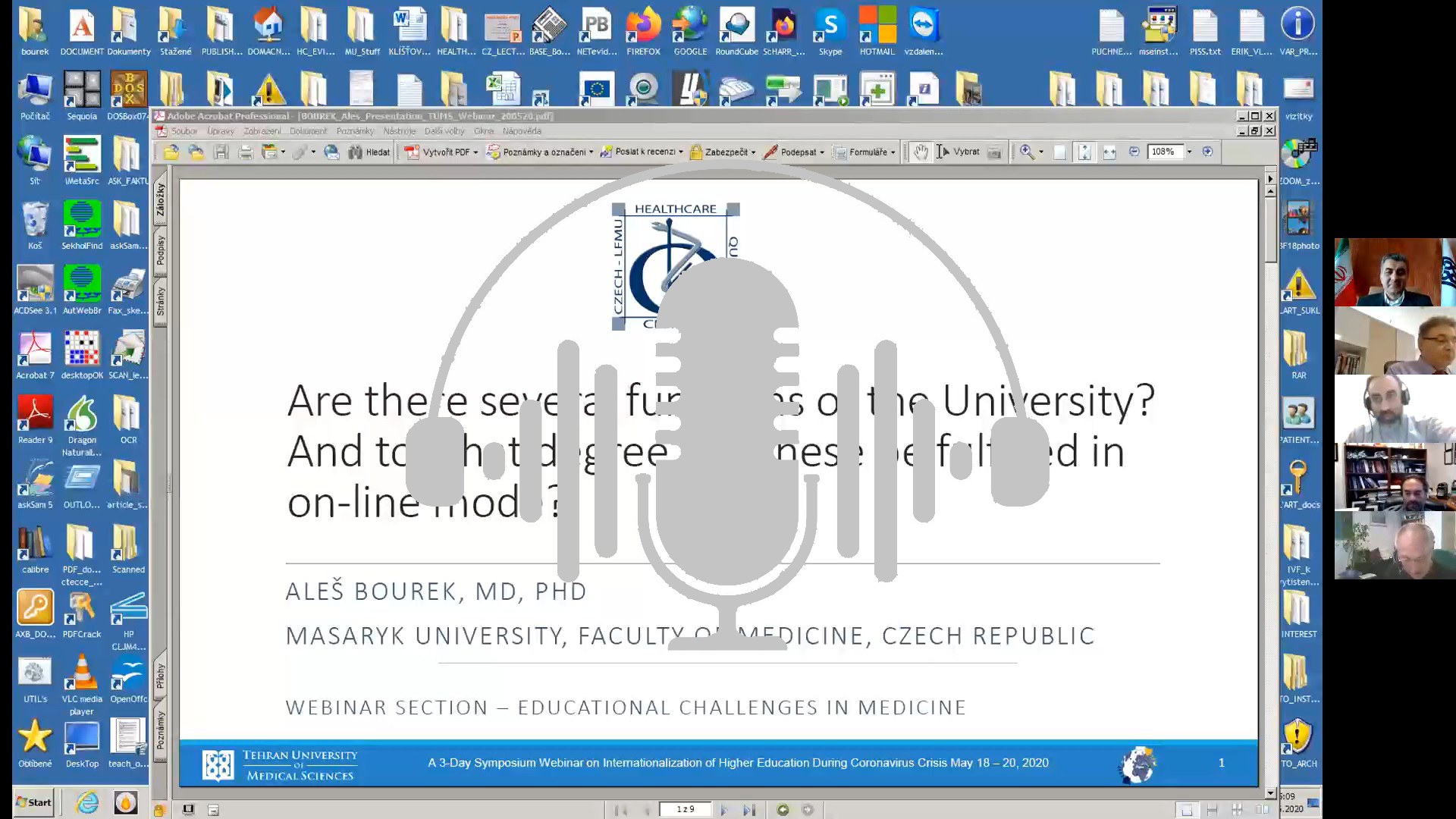Viewport: 1456px width, 819px height.
Task: Open the Soubor menu
Action: point(184,131)
